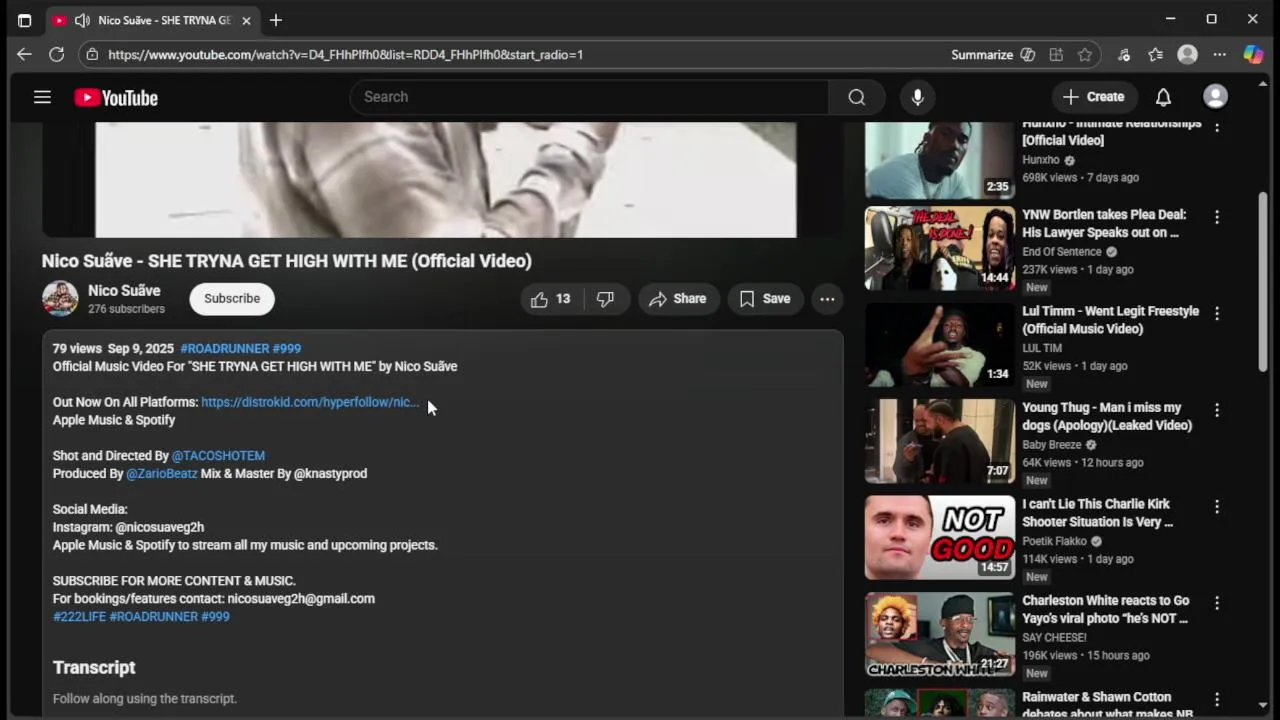Open options for Hunxho video
This screenshot has height=720, width=1280.
[x=1217, y=127]
